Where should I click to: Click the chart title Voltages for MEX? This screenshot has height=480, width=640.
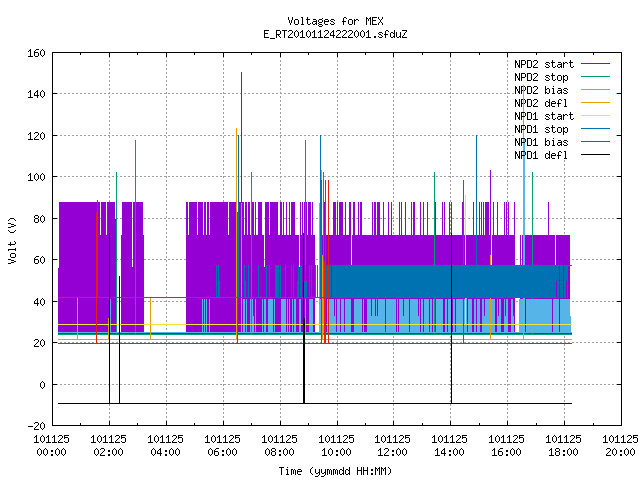[x=336, y=21]
